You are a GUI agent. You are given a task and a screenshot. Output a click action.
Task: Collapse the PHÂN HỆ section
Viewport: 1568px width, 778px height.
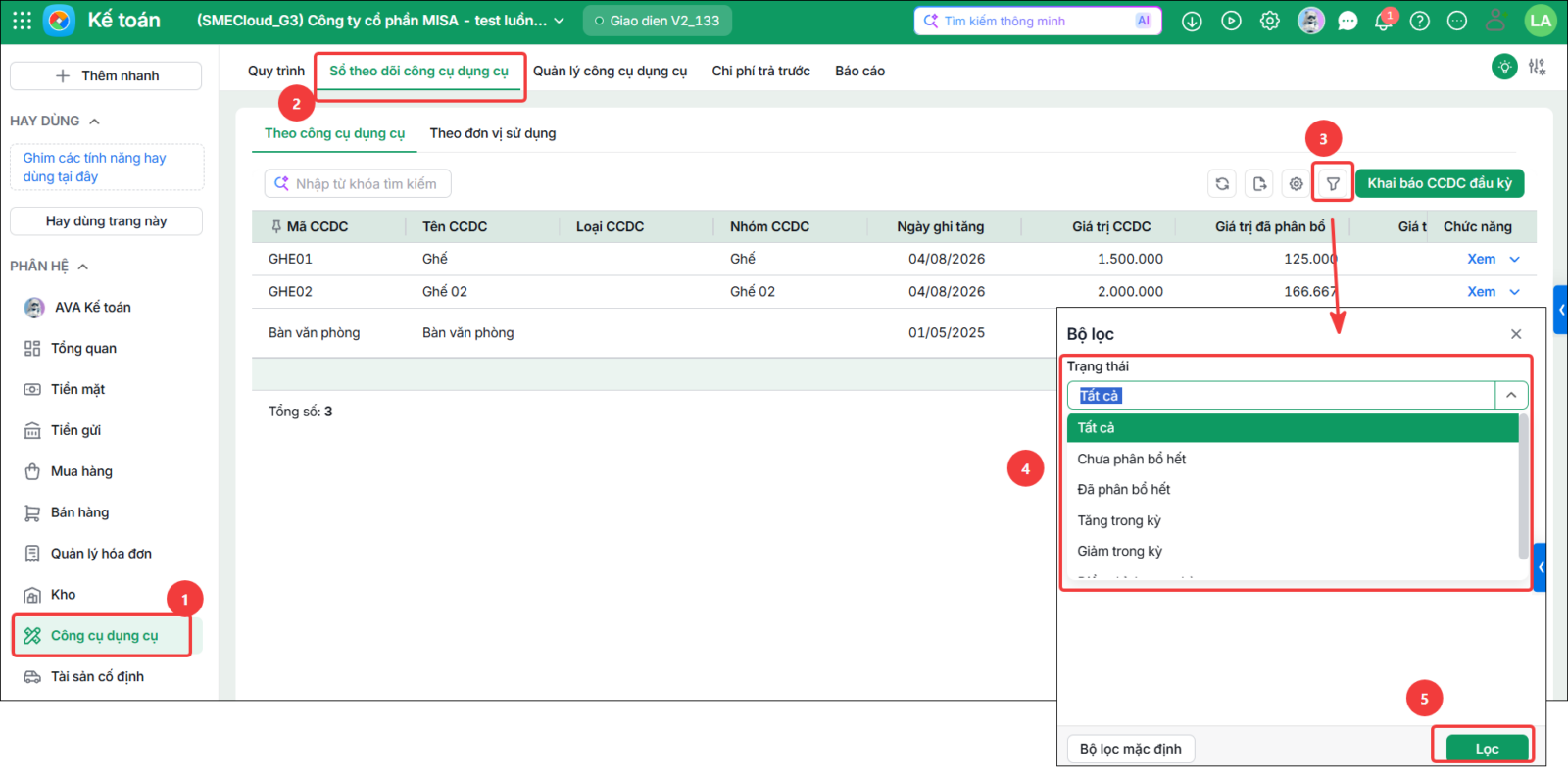tap(83, 267)
